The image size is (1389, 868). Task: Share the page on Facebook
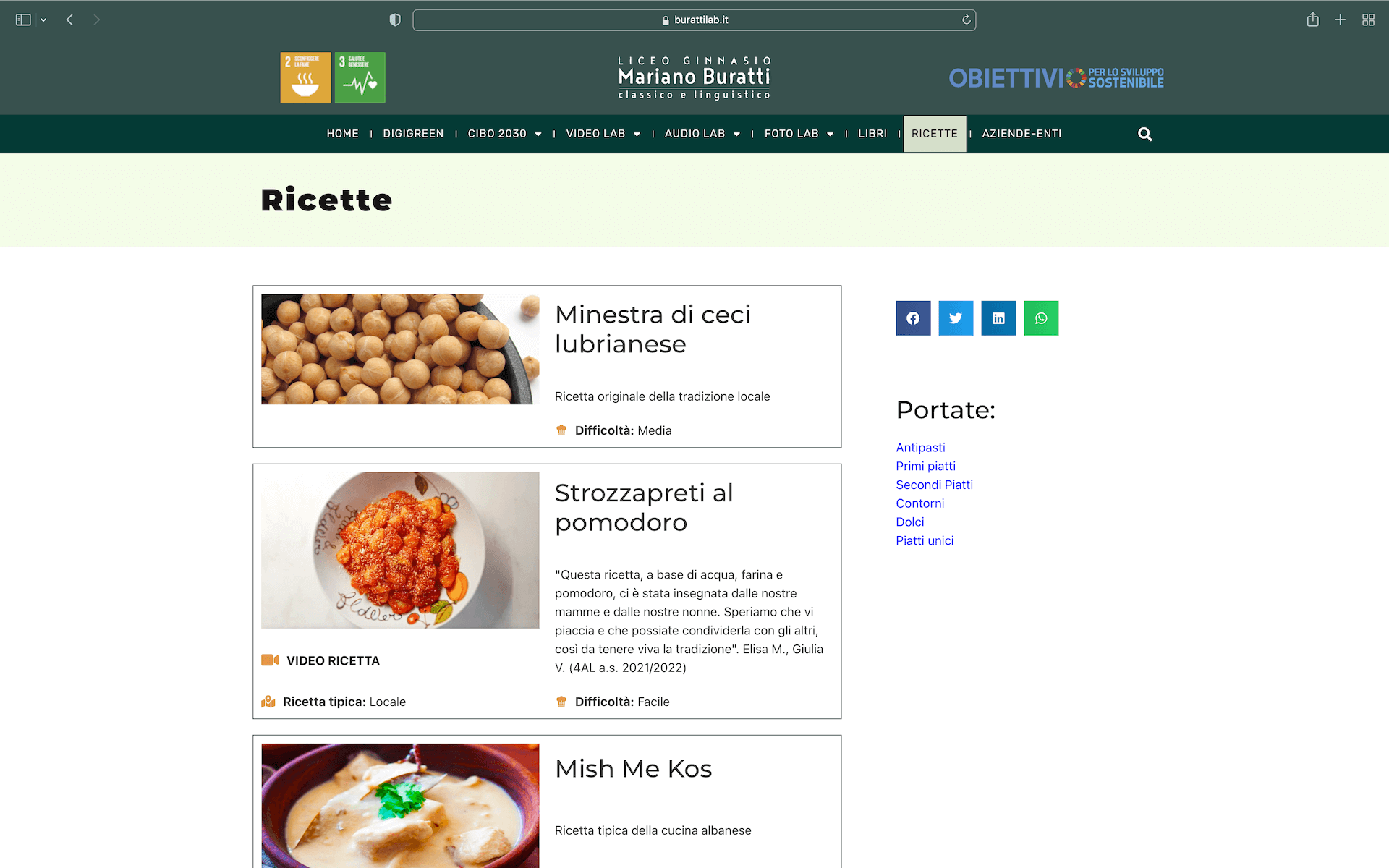(x=913, y=318)
